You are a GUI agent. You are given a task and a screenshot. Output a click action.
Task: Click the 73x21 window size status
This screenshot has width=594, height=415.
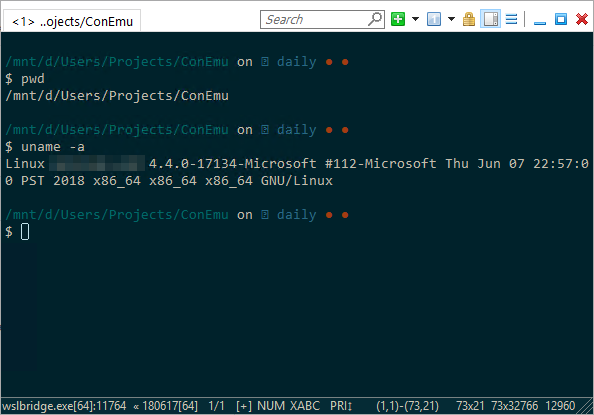pyautogui.click(x=470, y=406)
